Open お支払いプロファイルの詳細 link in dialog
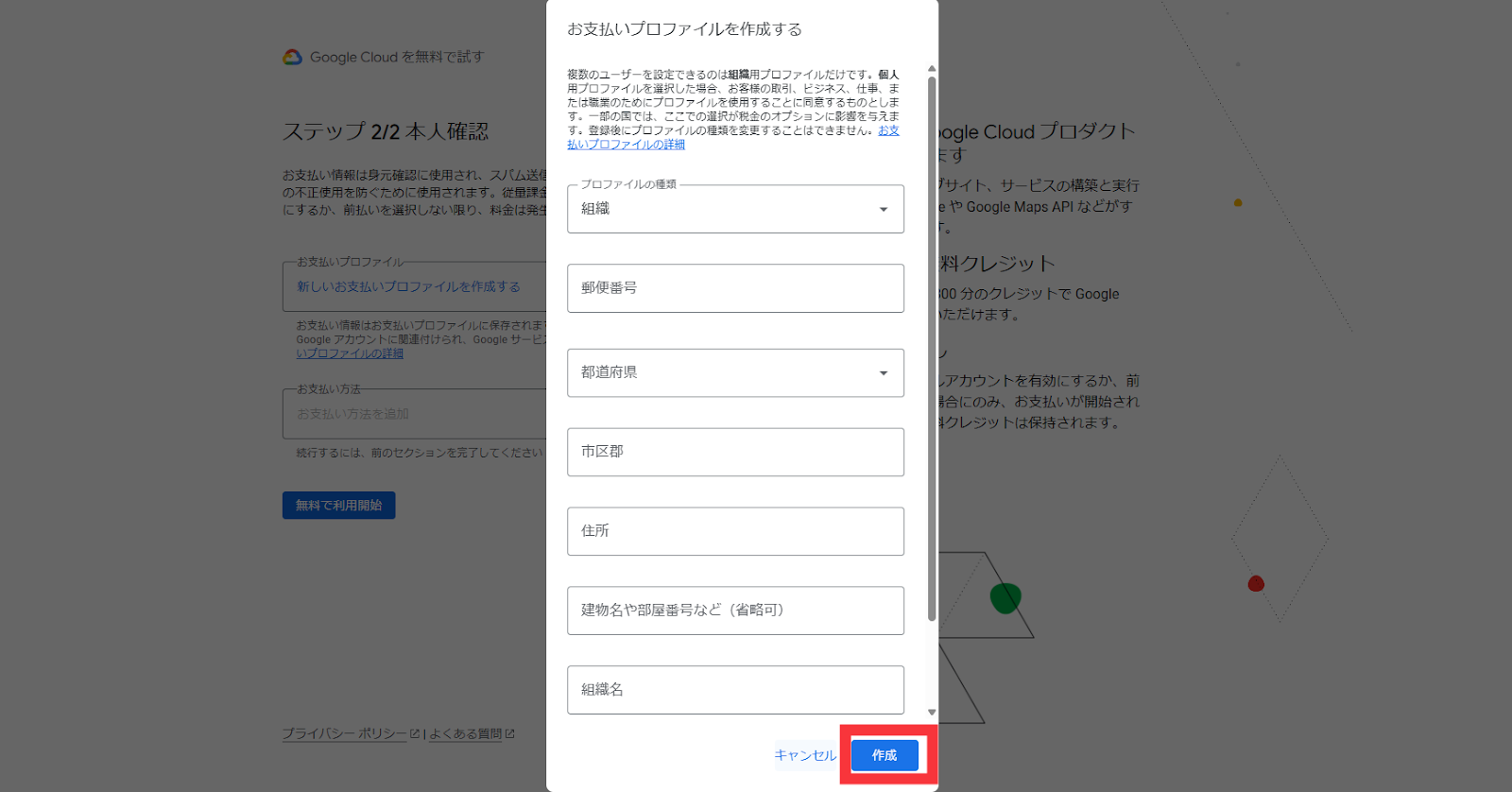The height and width of the screenshot is (792, 1512). click(x=627, y=145)
